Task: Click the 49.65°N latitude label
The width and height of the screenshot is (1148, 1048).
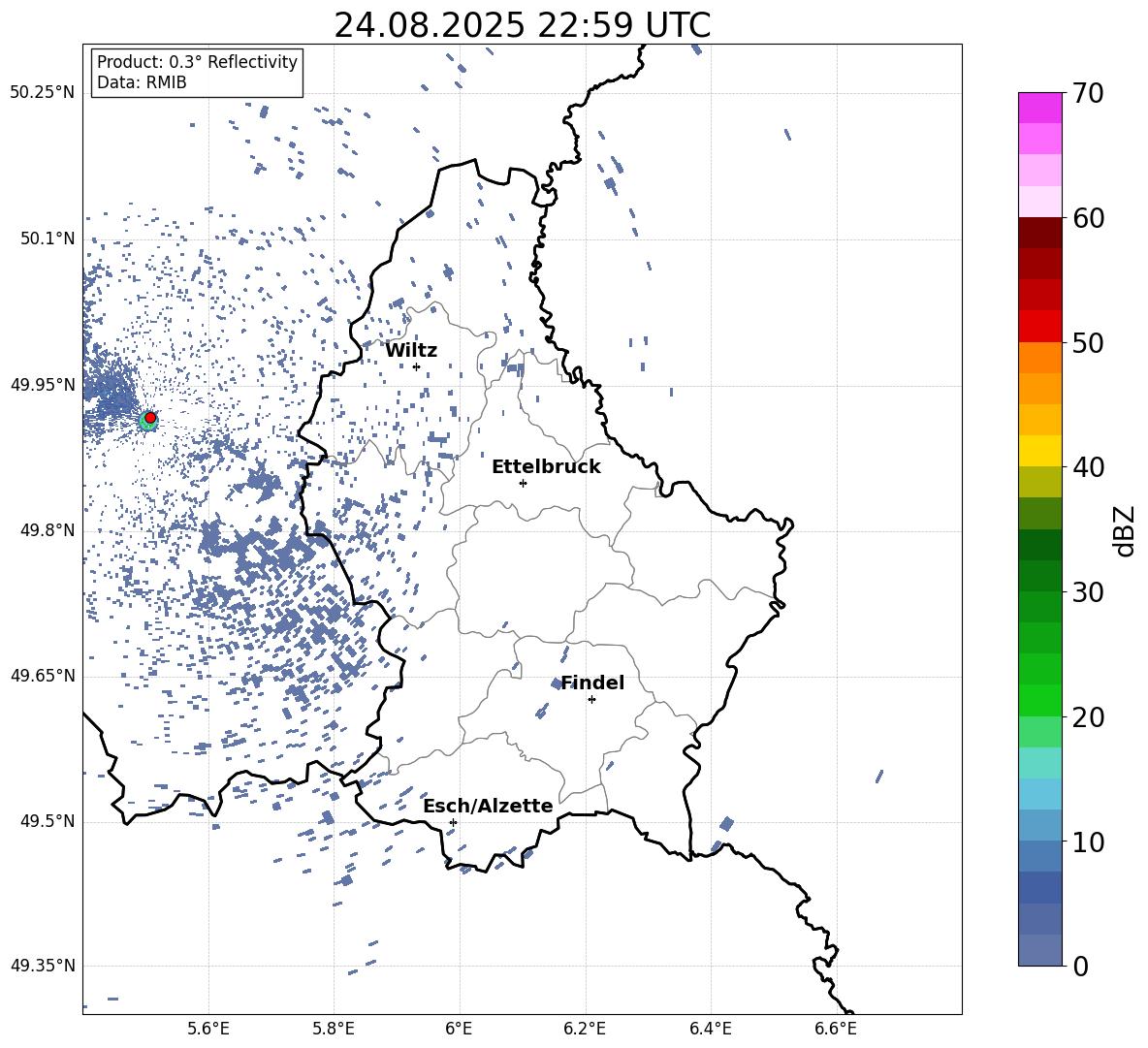Action: tap(43, 676)
